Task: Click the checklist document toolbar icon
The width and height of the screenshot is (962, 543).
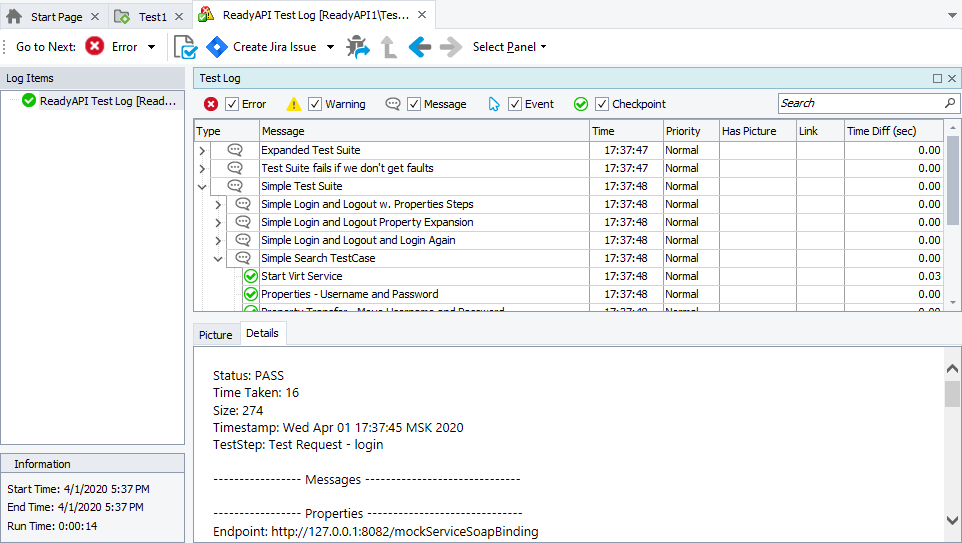Action: (185, 47)
